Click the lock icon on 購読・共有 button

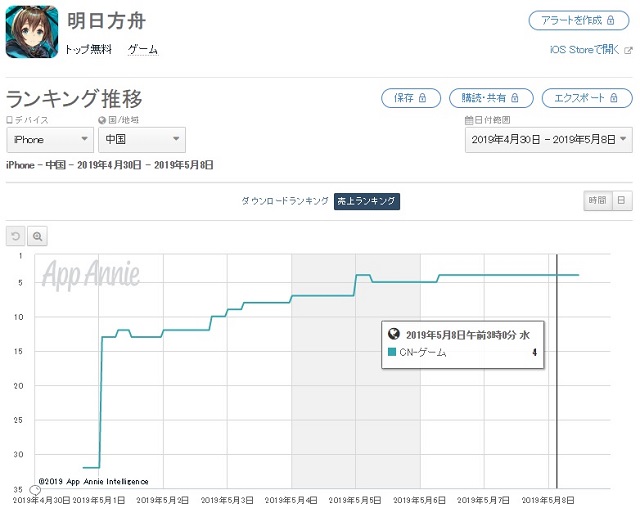coord(515,98)
